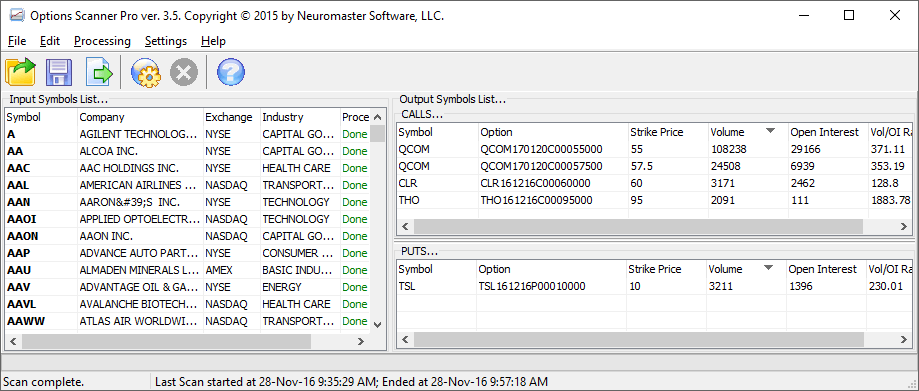Sort input list by Industry column header

click(x=299, y=117)
